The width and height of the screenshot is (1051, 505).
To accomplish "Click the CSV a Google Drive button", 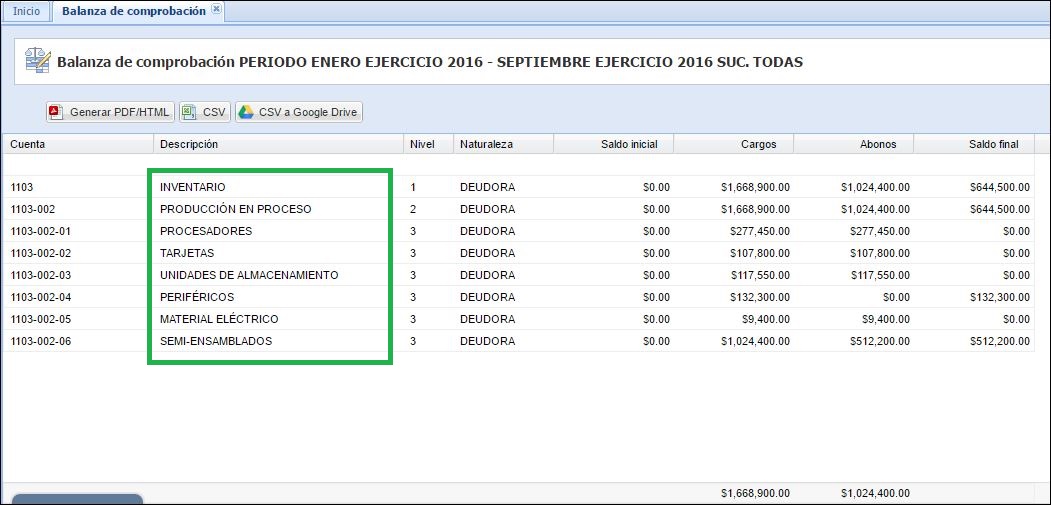I will pyautogui.click(x=299, y=112).
